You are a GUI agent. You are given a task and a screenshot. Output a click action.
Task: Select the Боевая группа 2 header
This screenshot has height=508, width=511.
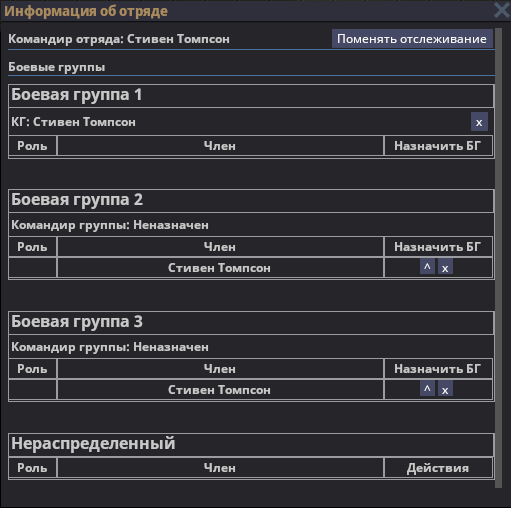pyautogui.click(x=251, y=201)
